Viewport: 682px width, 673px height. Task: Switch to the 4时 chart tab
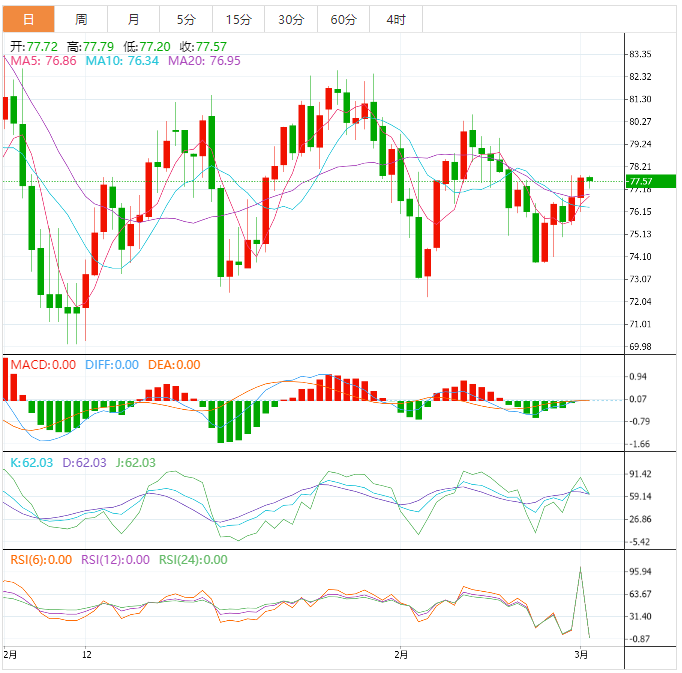click(x=395, y=20)
